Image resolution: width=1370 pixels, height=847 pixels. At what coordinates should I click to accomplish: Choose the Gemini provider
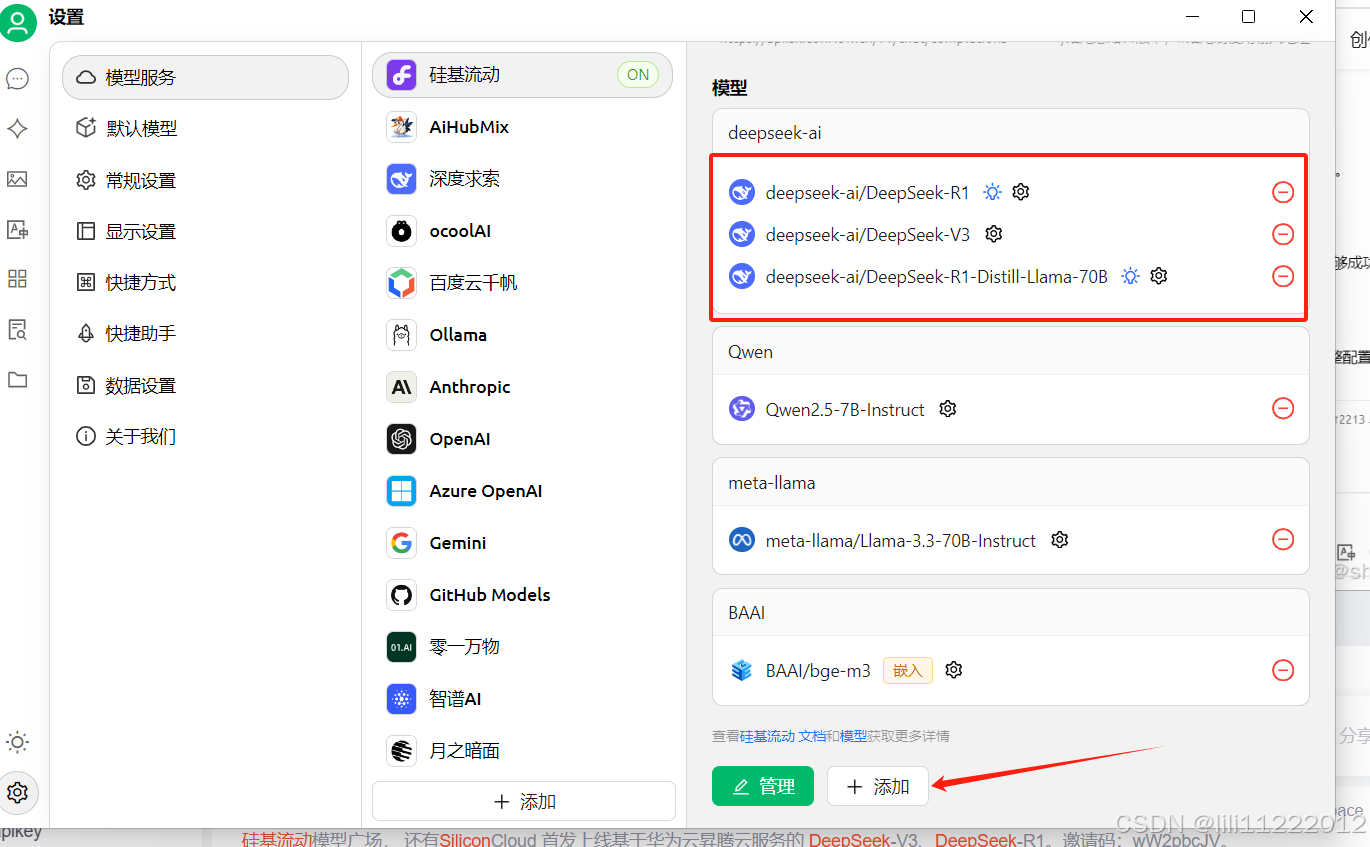[523, 543]
